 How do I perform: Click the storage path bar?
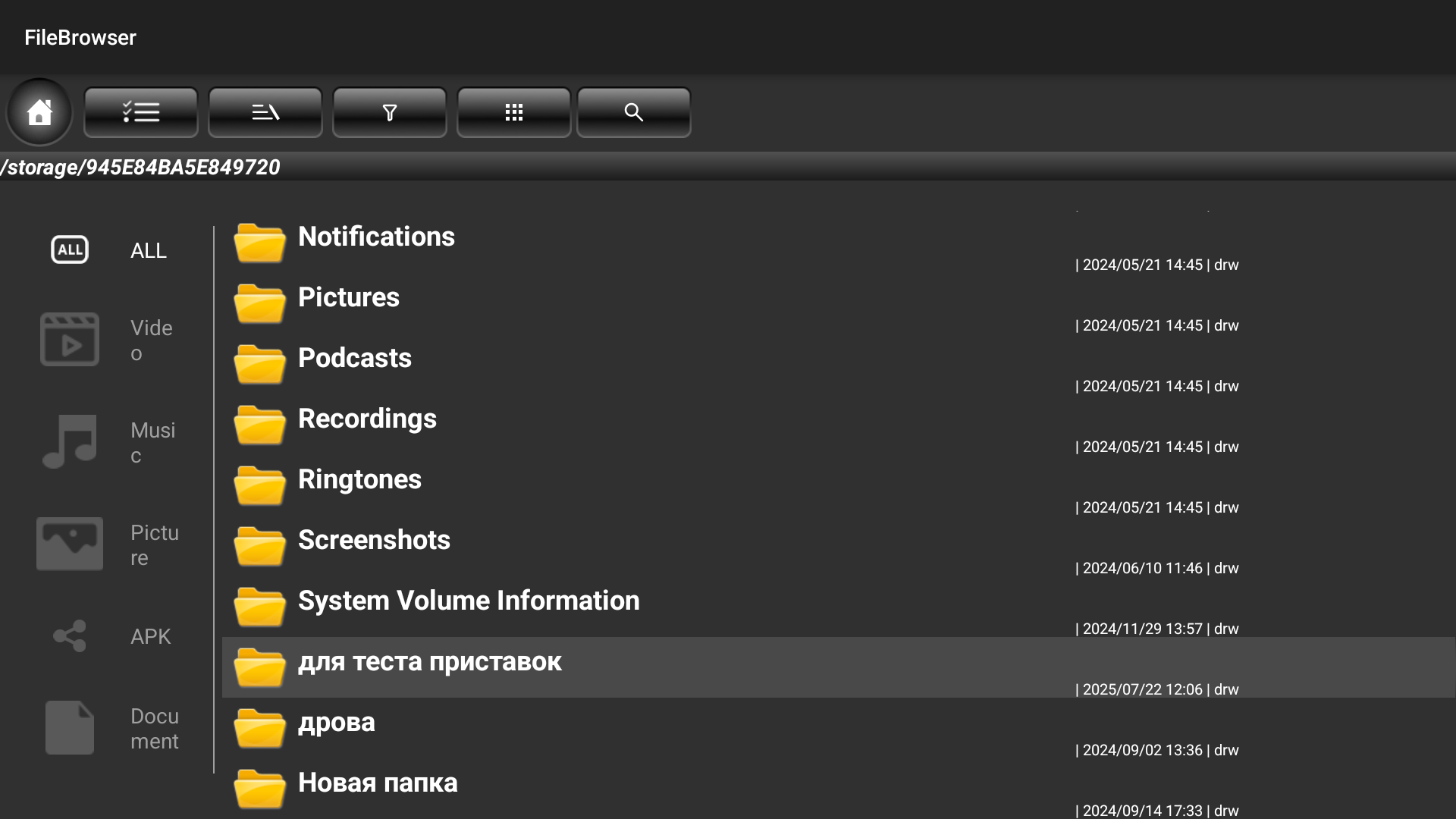(141, 167)
